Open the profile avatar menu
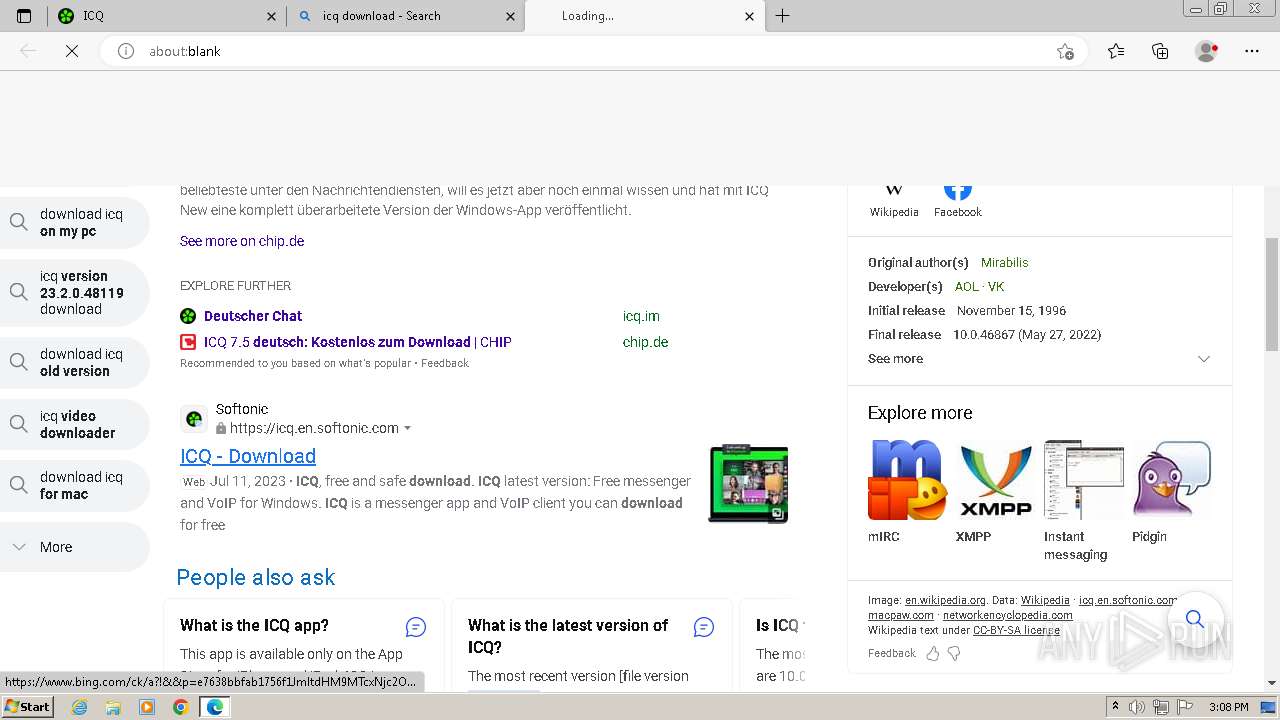Image resolution: width=1280 pixels, height=720 pixels. click(x=1207, y=51)
